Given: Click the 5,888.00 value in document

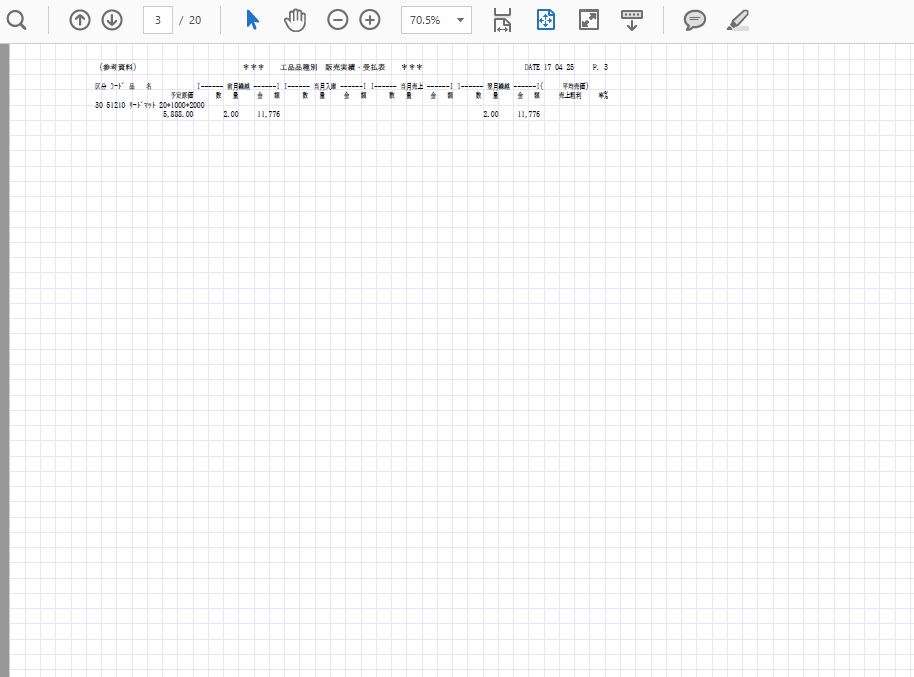Looking at the screenshot, I should [178, 115].
